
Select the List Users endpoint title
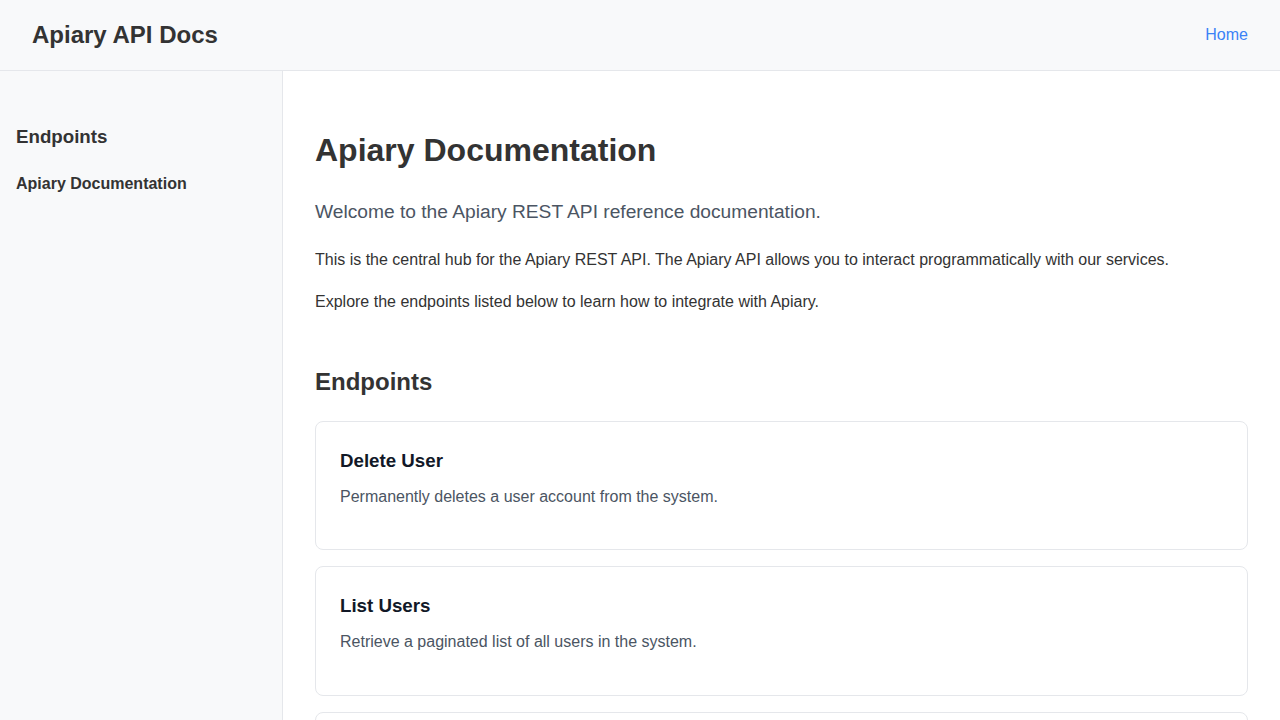pyautogui.click(x=385, y=606)
